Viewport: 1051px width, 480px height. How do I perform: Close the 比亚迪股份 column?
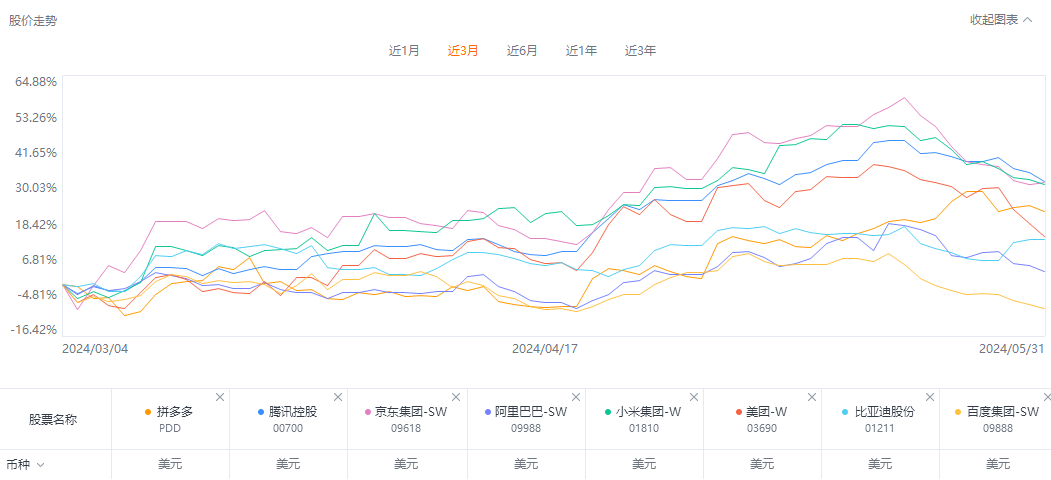coord(930,397)
